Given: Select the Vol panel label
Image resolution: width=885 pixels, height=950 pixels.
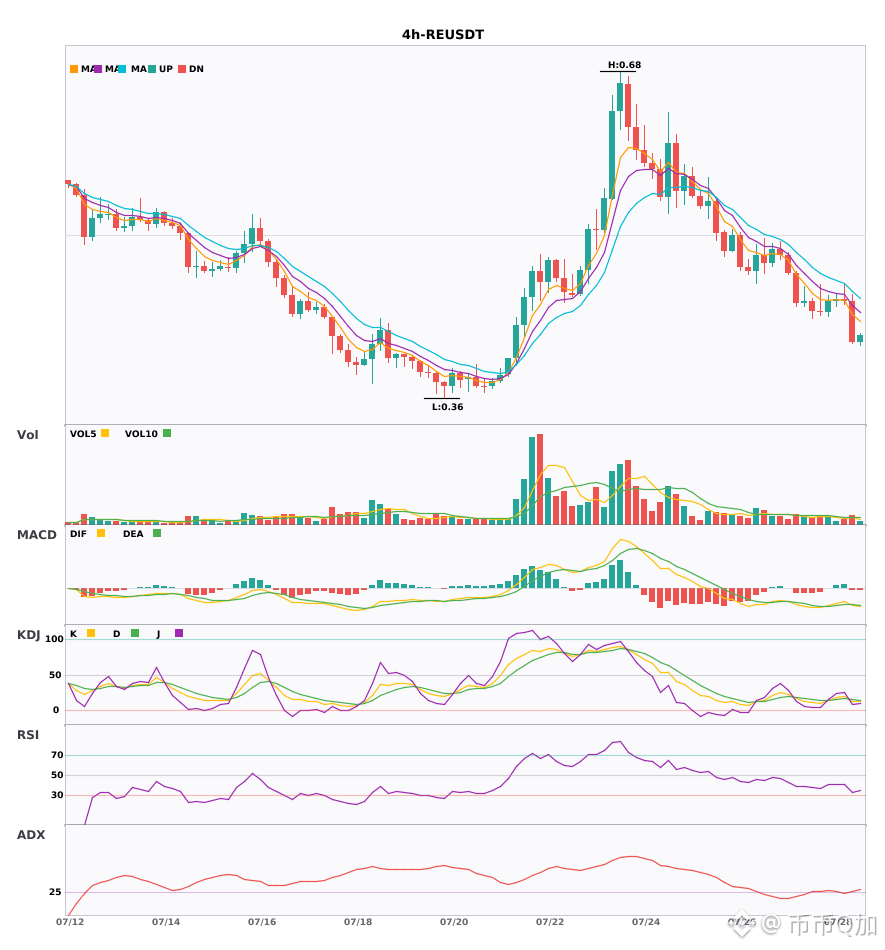Looking at the screenshot, I should coord(27,435).
